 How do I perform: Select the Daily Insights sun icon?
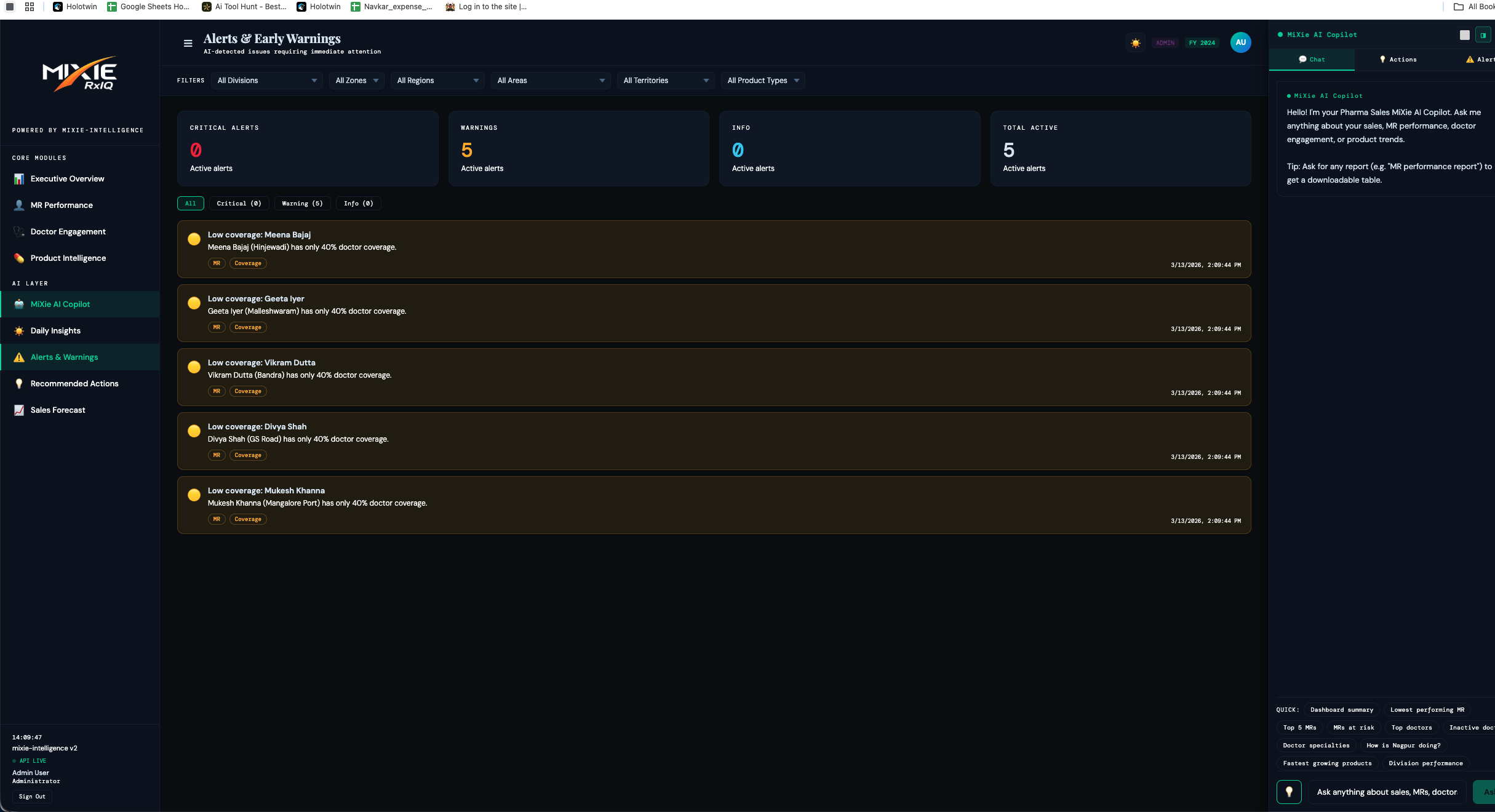pos(19,330)
